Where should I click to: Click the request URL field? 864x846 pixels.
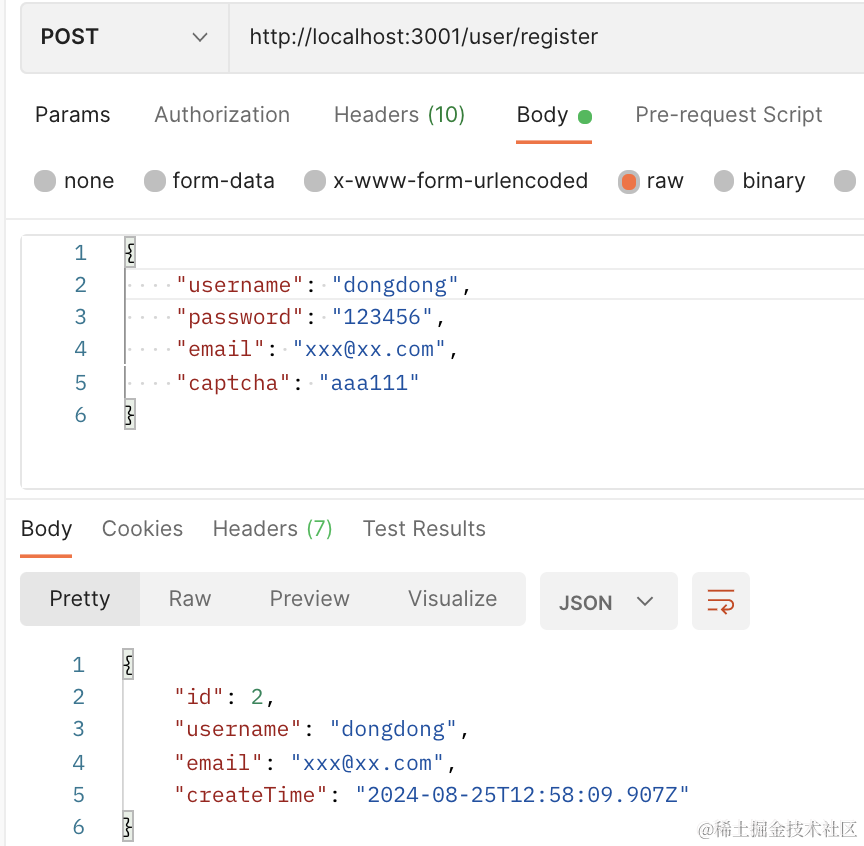[x=540, y=37]
